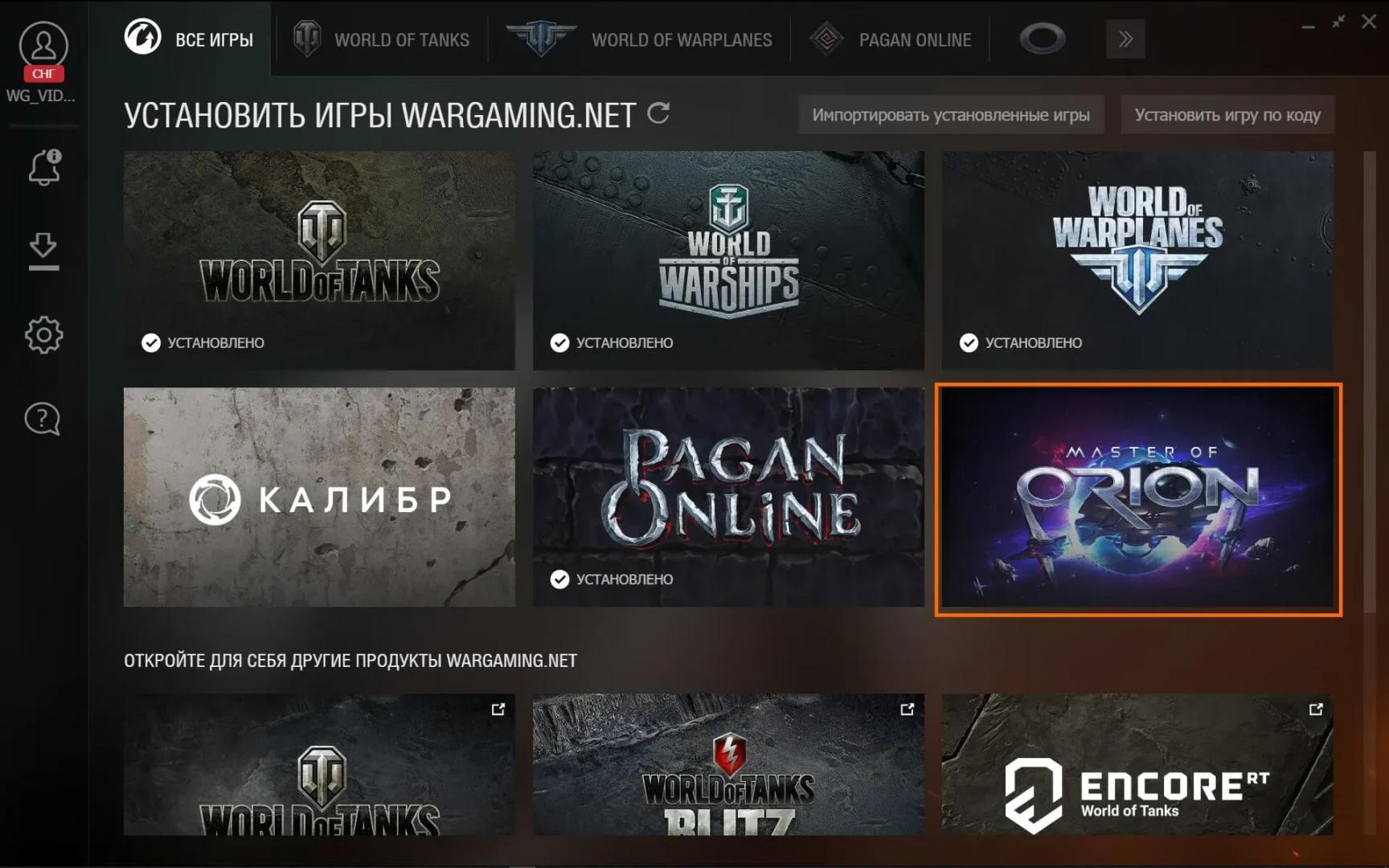This screenshot has height=868, width=1389.
Task: Select the Калибр game tile
Action: (x=319, y=497)
